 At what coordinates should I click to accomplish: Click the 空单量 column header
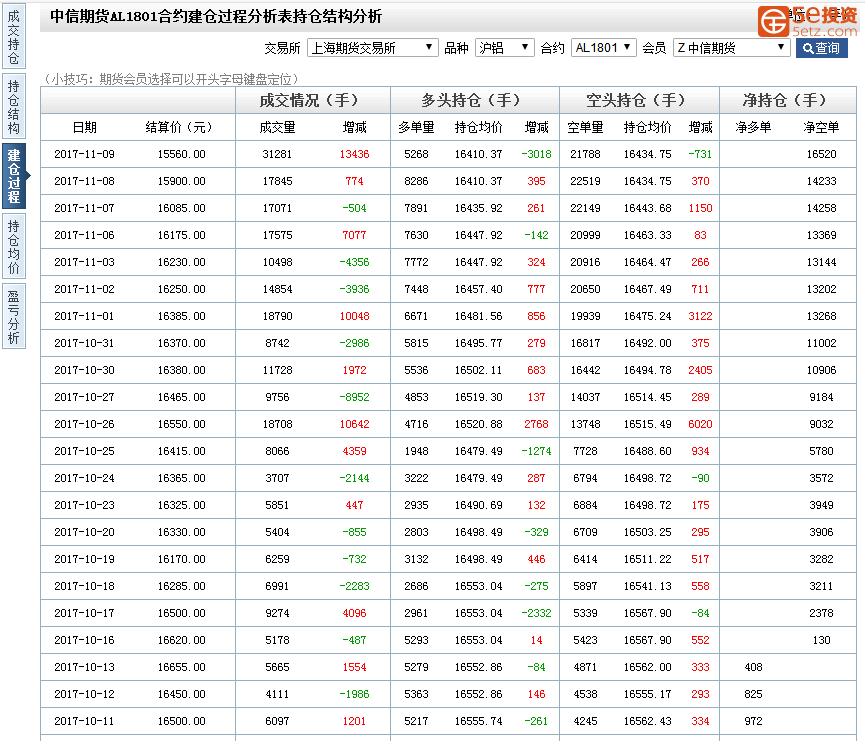585,127
